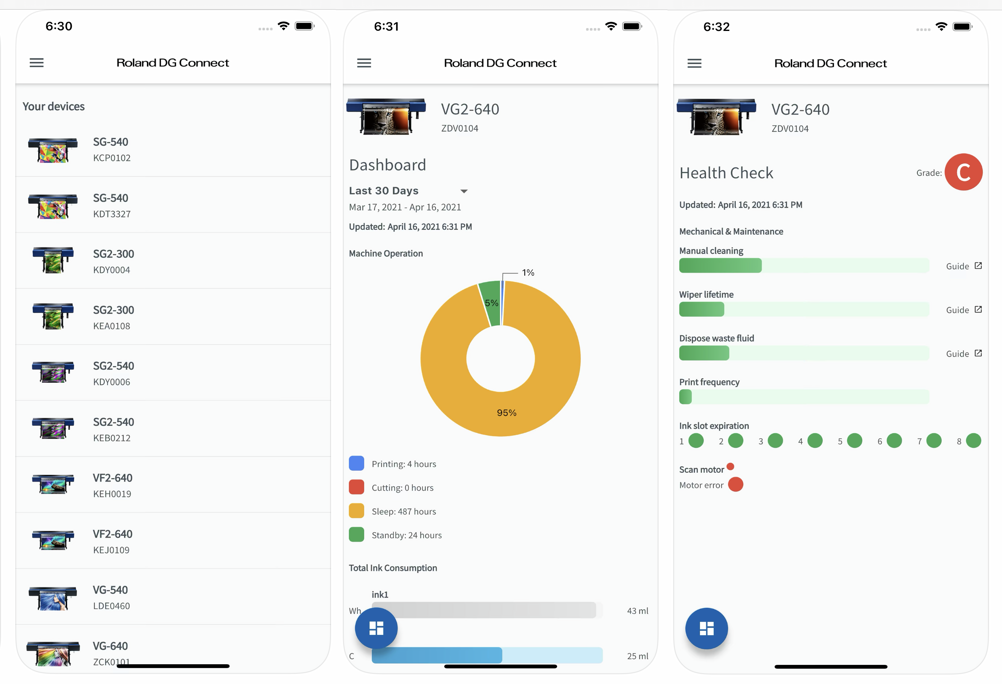1002x684 pixels.
Task: Click the Print frequency progress bar
Action: click(804, 396)
